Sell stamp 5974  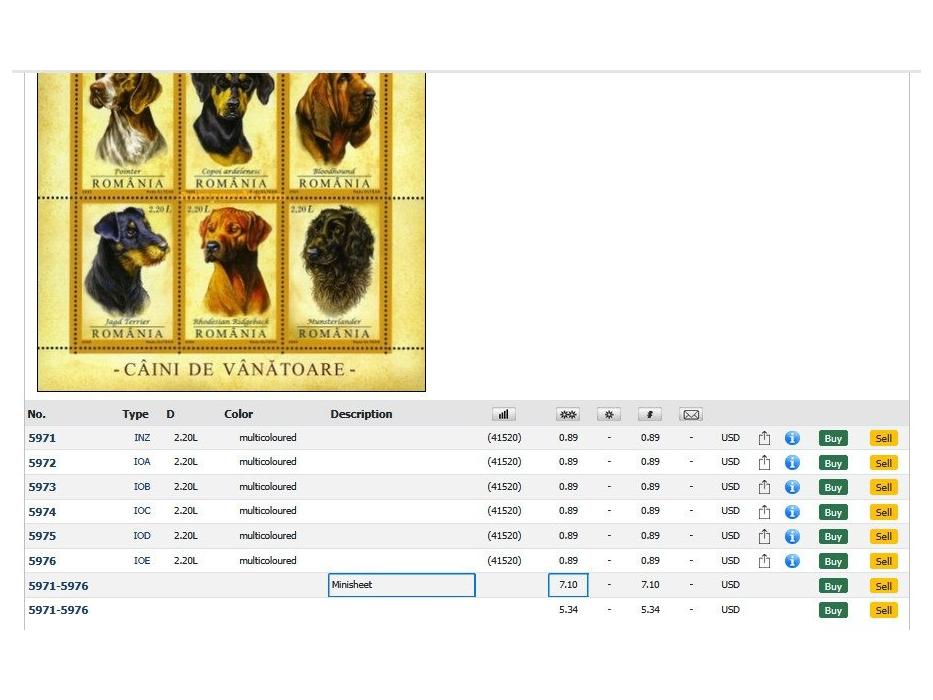point(884,512)
